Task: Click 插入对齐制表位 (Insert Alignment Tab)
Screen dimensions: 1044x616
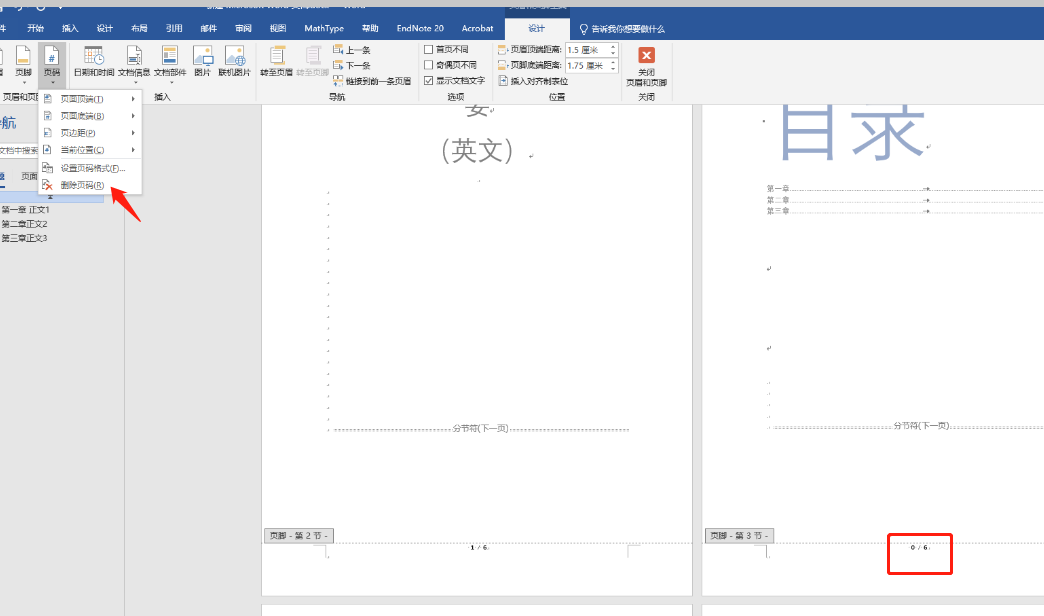Action: tap(533, 81)
